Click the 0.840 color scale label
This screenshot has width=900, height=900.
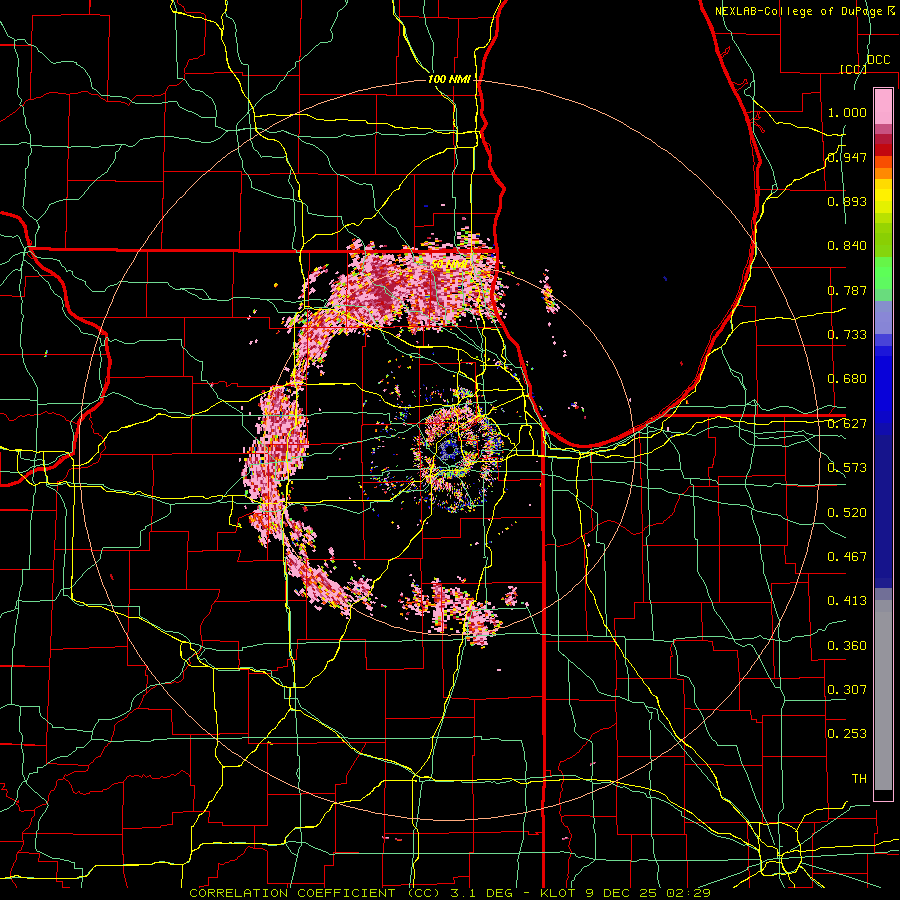coord(847,246)
